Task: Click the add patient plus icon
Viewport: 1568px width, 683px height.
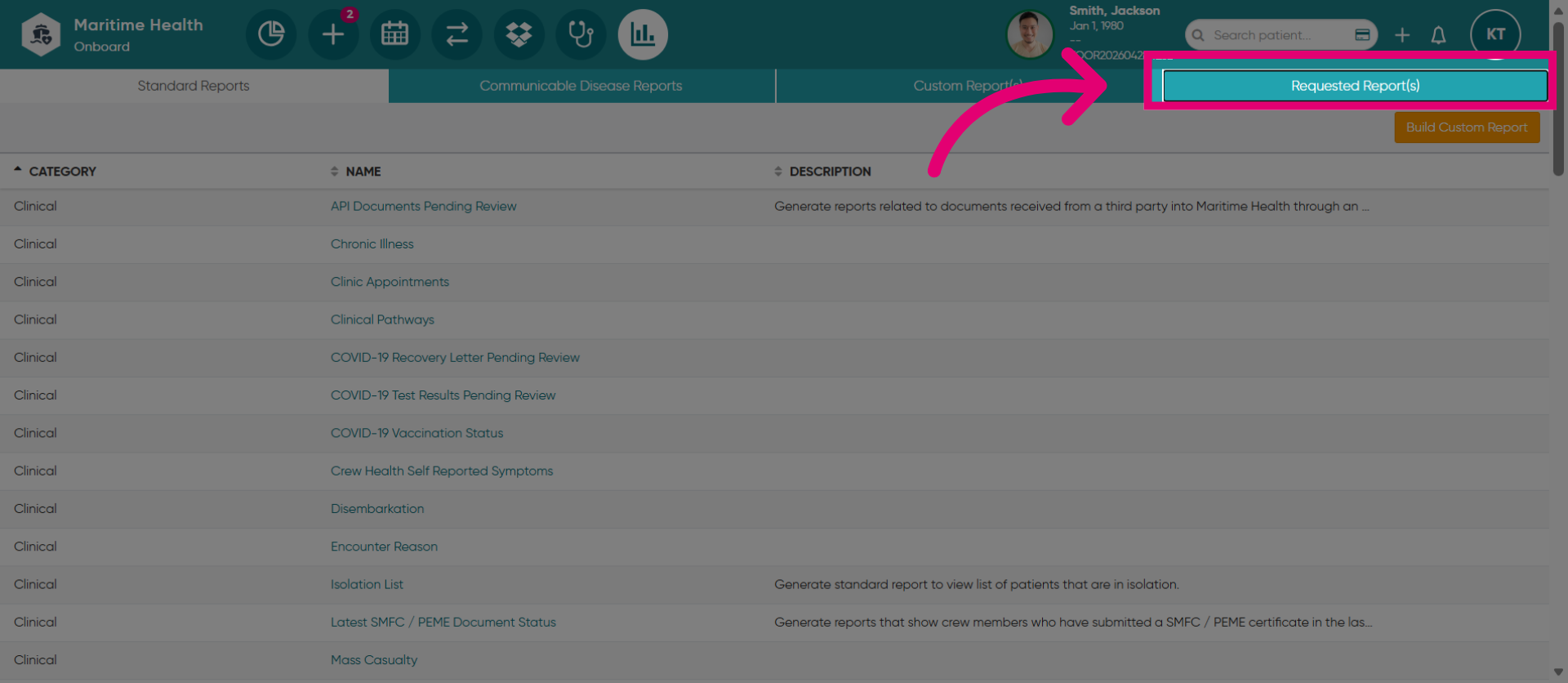Action: 1402,35
